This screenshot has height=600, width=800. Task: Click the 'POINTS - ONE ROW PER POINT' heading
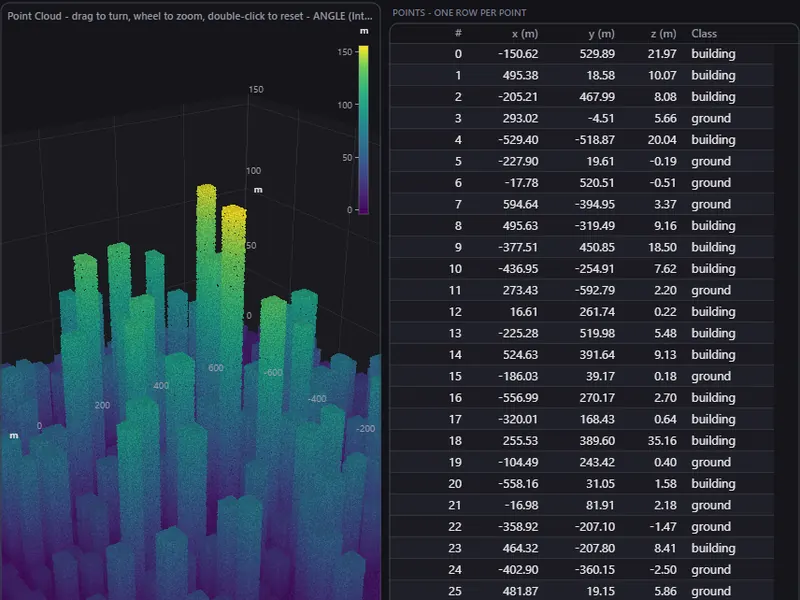(459, 12)
